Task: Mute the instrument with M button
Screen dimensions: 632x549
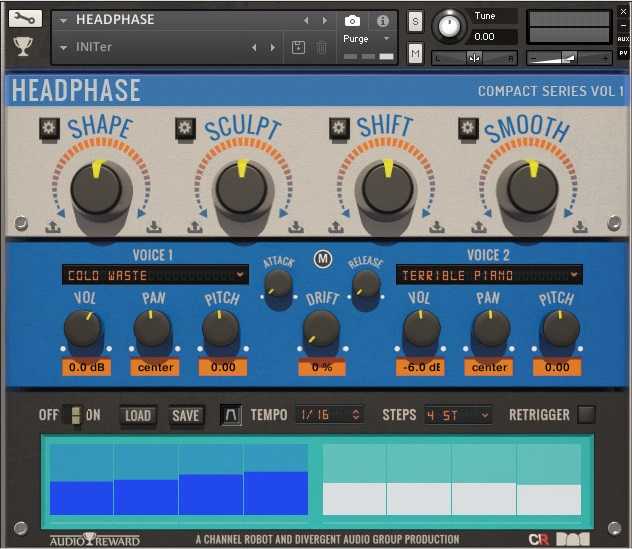Action: point(415,53)
